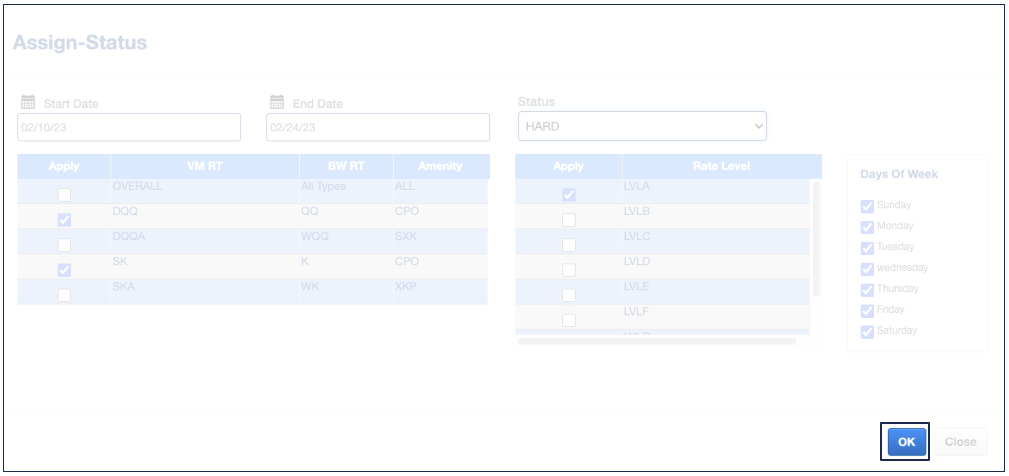Untick wednesday in Days Of Week
This screenshot has height=476, width=1009.
point(867,268)
